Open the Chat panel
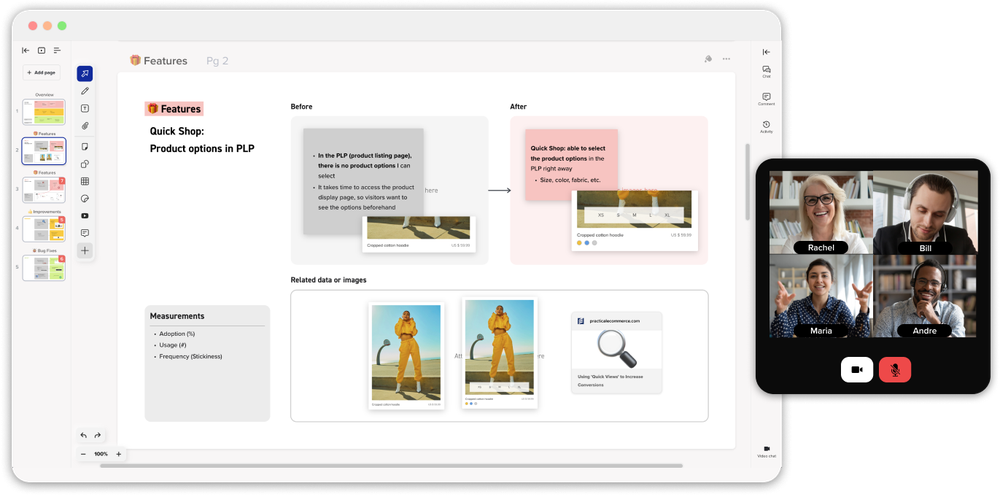This screenshot has width=1000, height=495. (x=767, y=71)
